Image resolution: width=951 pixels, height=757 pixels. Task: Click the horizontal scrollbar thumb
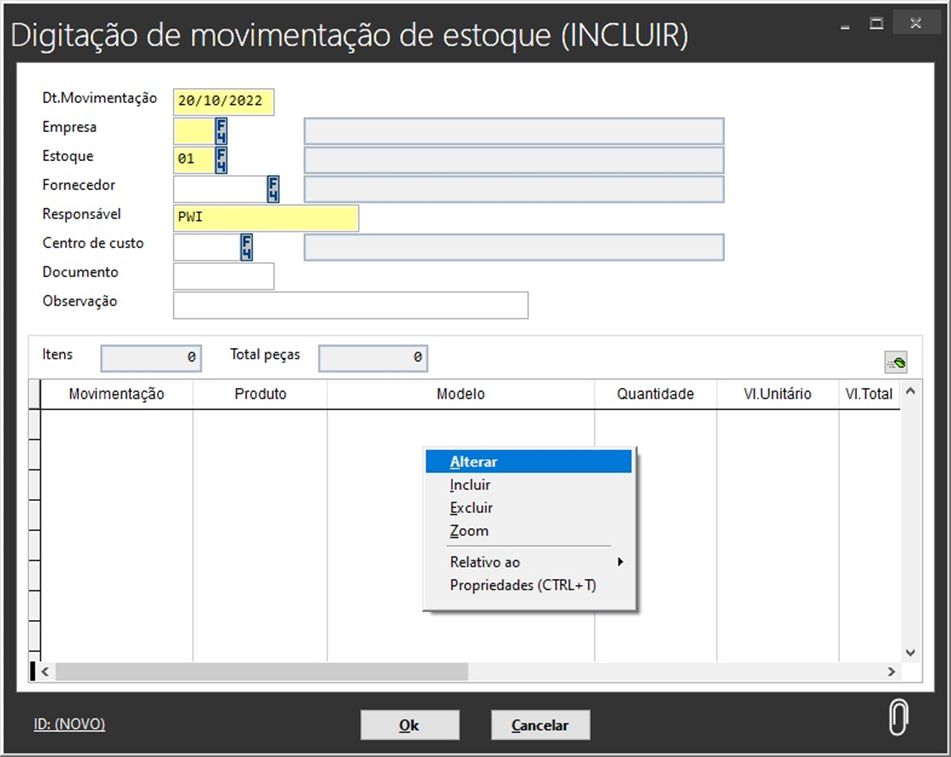pos(261,671)
